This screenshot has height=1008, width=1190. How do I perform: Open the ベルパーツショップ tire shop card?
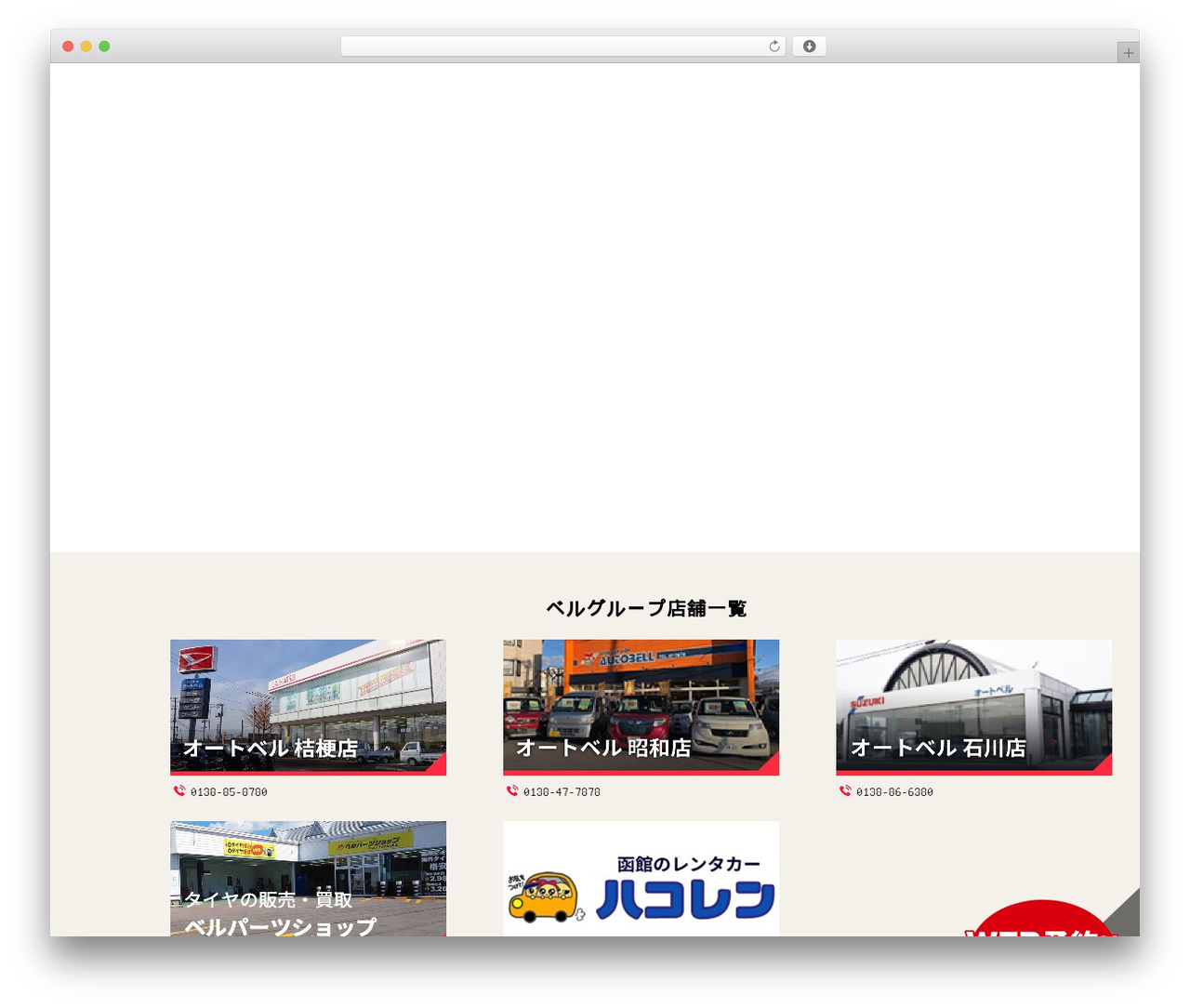click(x=308, y=879)
